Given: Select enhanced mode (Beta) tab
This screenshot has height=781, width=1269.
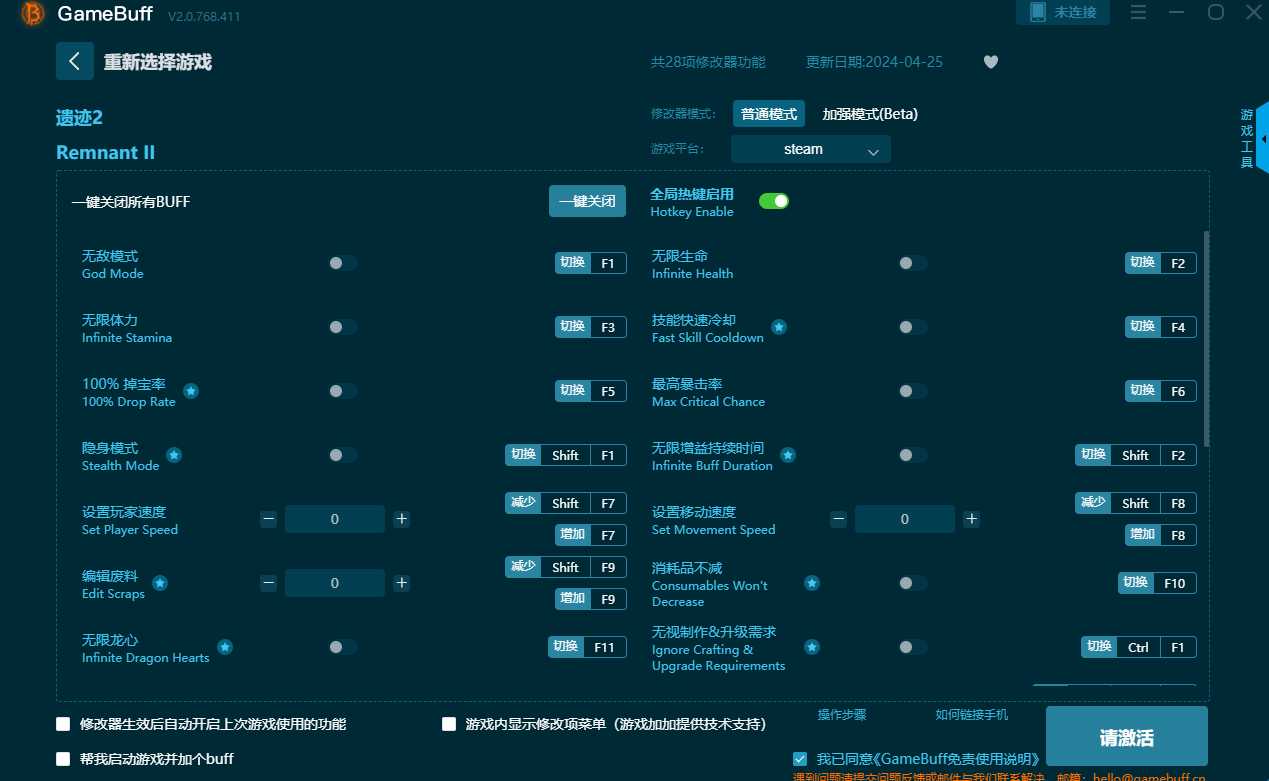Looking at the screenshot, I should pyautogui.click(x=870, y=114).
